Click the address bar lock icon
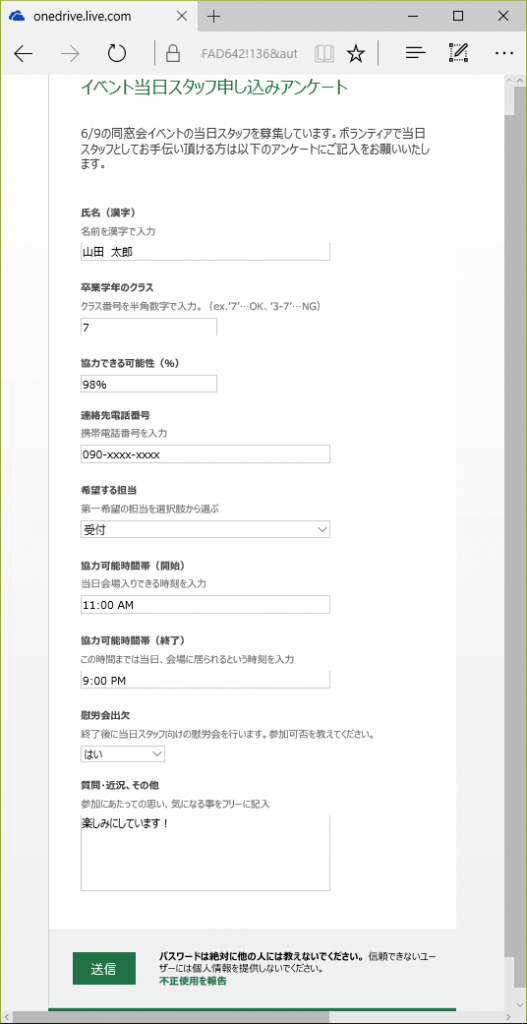527x1024 pixels. click(x=173, y=54)
